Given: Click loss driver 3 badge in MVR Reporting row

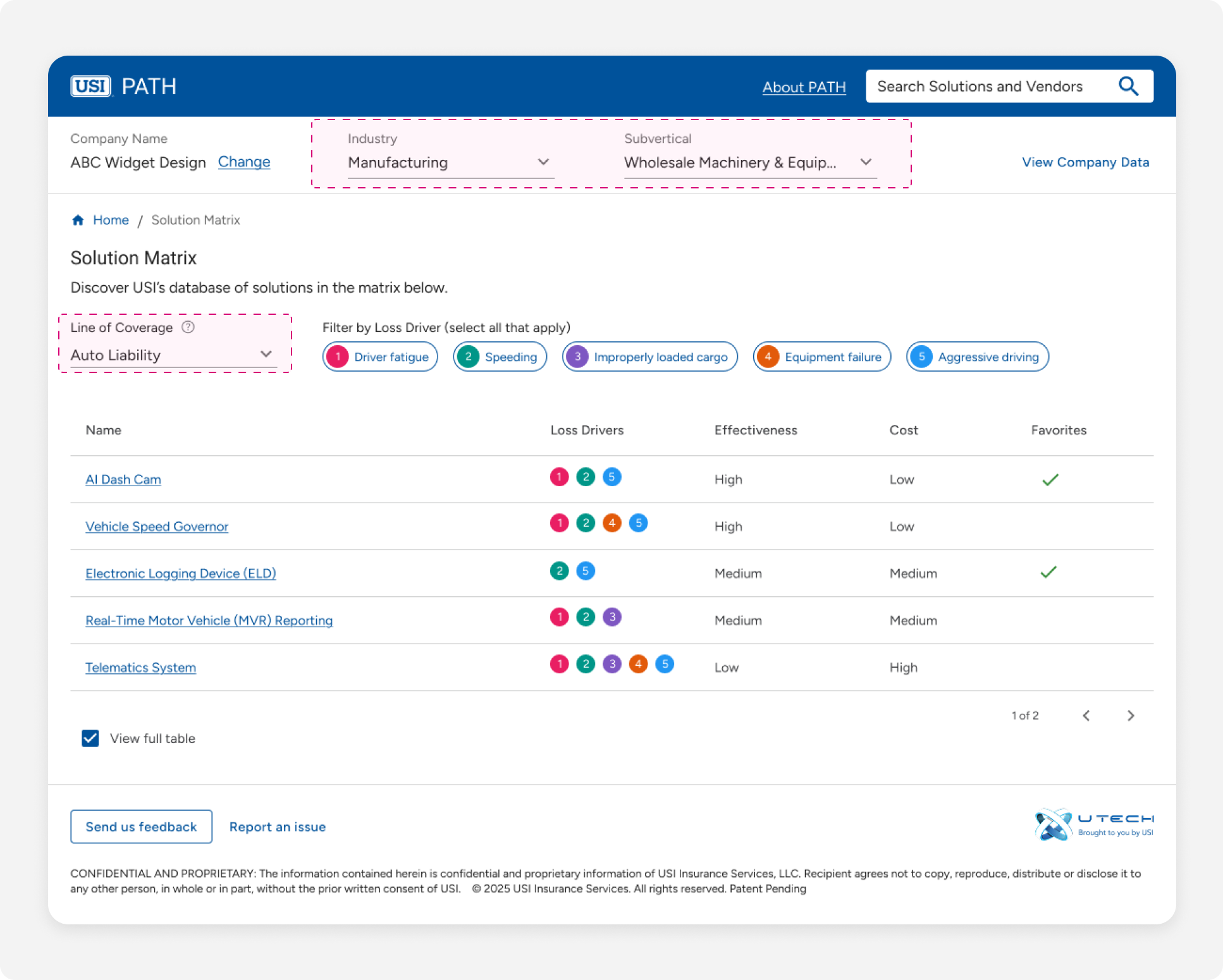Looking at the screenshot, I should tap(611, 616).
